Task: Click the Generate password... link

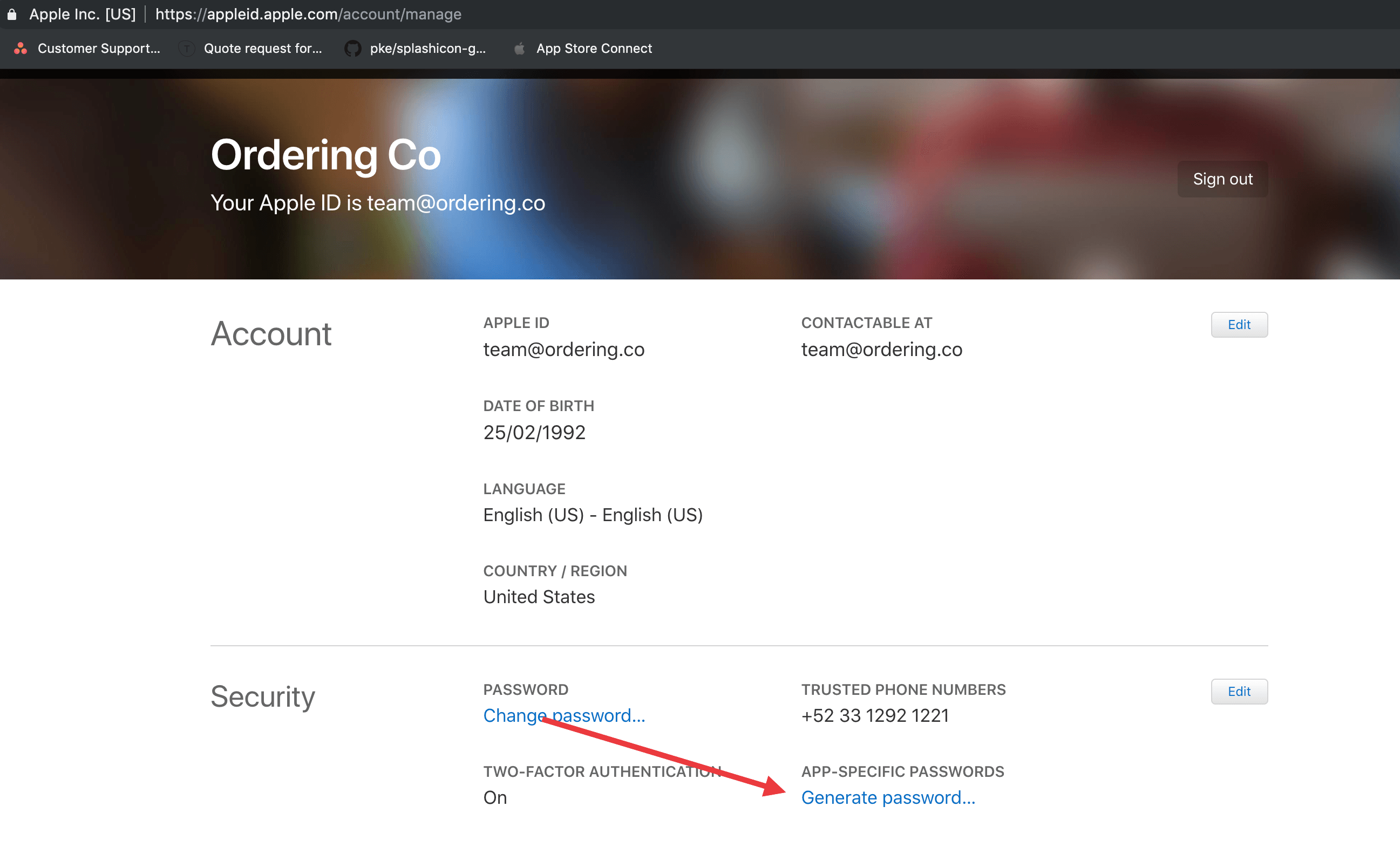Action: click(x=887, y=797)
